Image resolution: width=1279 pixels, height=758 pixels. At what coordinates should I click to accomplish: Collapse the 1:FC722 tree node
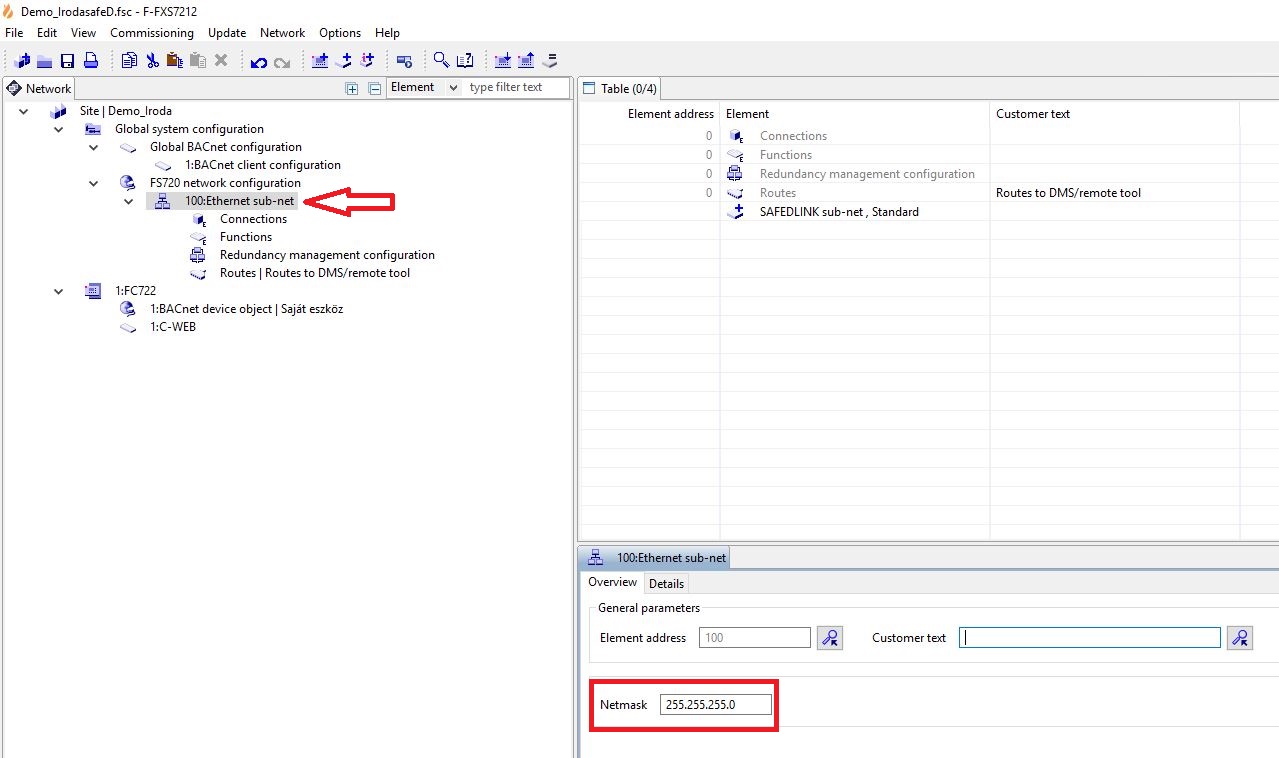pos(59,291)
